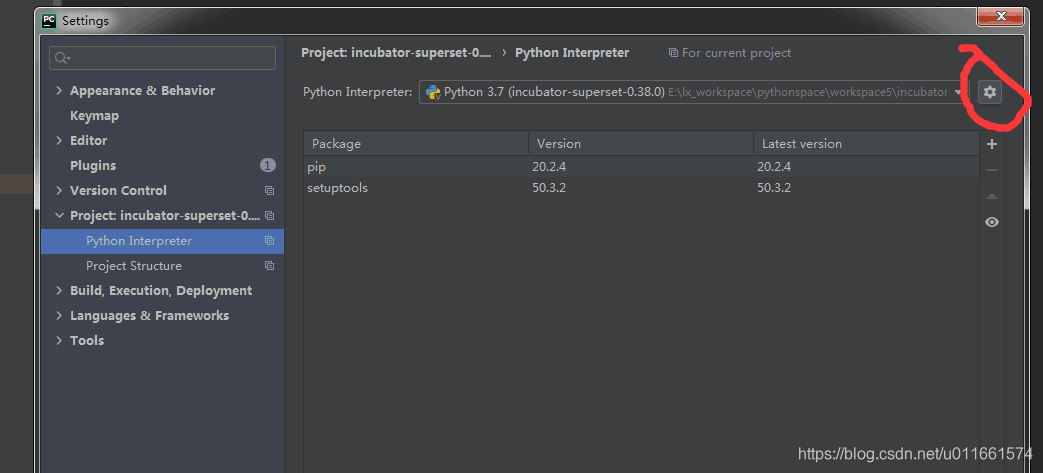1043x473 pixels.
Task: Click pip version 20.2.4 cell
Action: [x=549, y=167]
